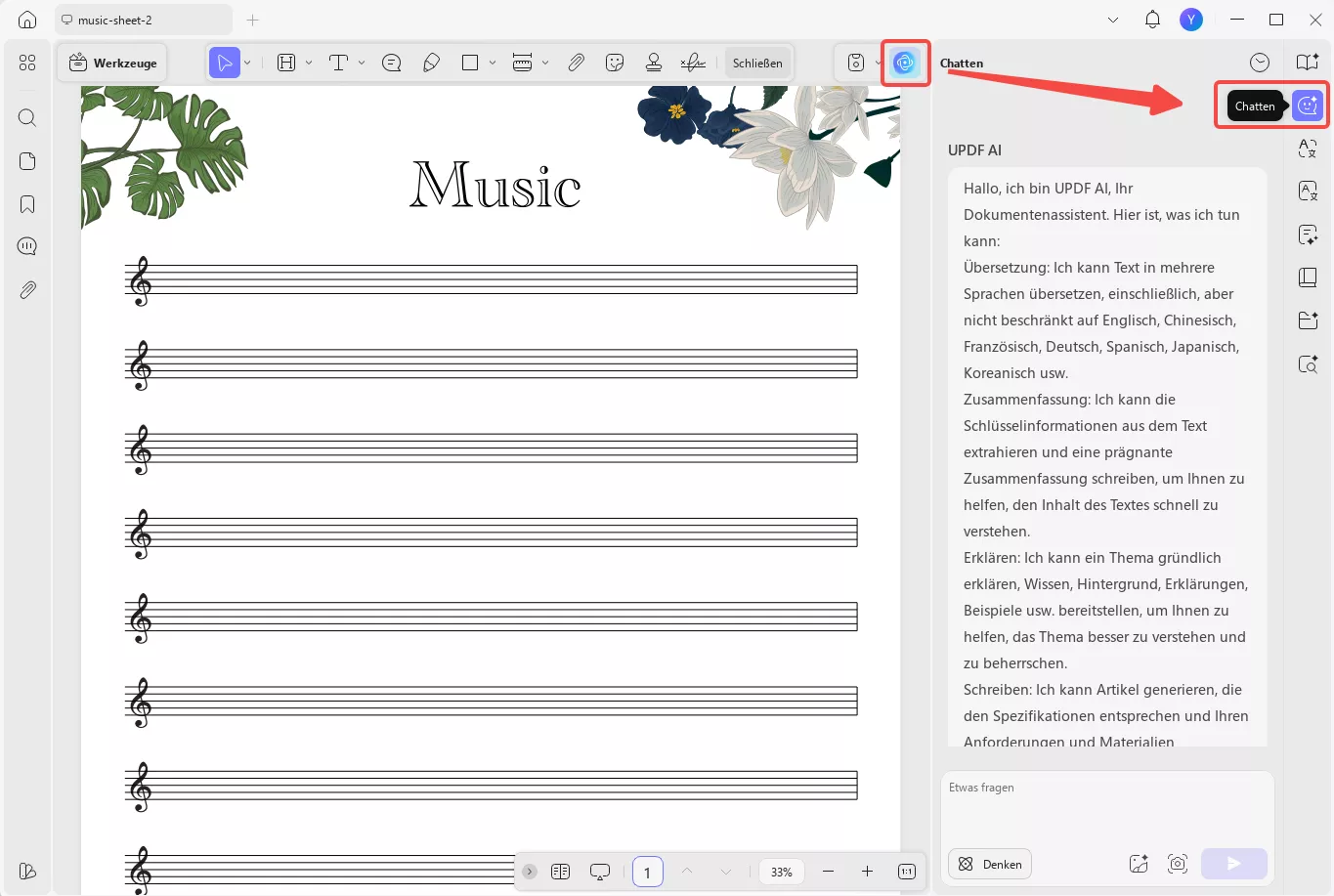1334x896 pixels.
Task: Select the Rectangle shape tool
Action: [470, 62]
